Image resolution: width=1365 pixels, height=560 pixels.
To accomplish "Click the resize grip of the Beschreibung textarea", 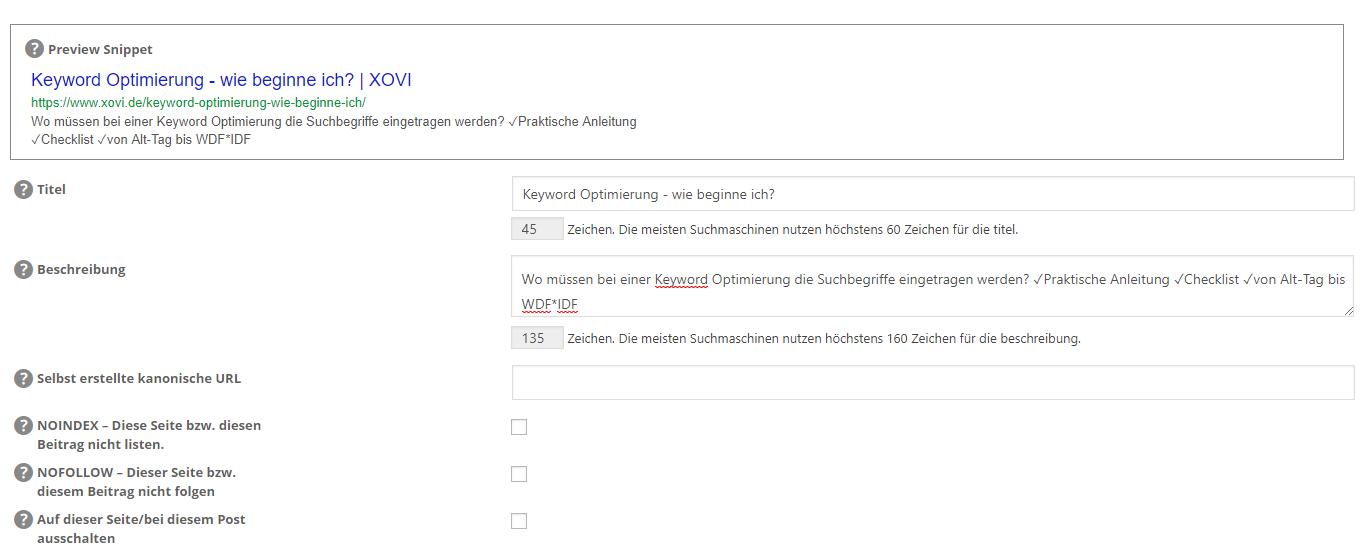I will 1348,311.
